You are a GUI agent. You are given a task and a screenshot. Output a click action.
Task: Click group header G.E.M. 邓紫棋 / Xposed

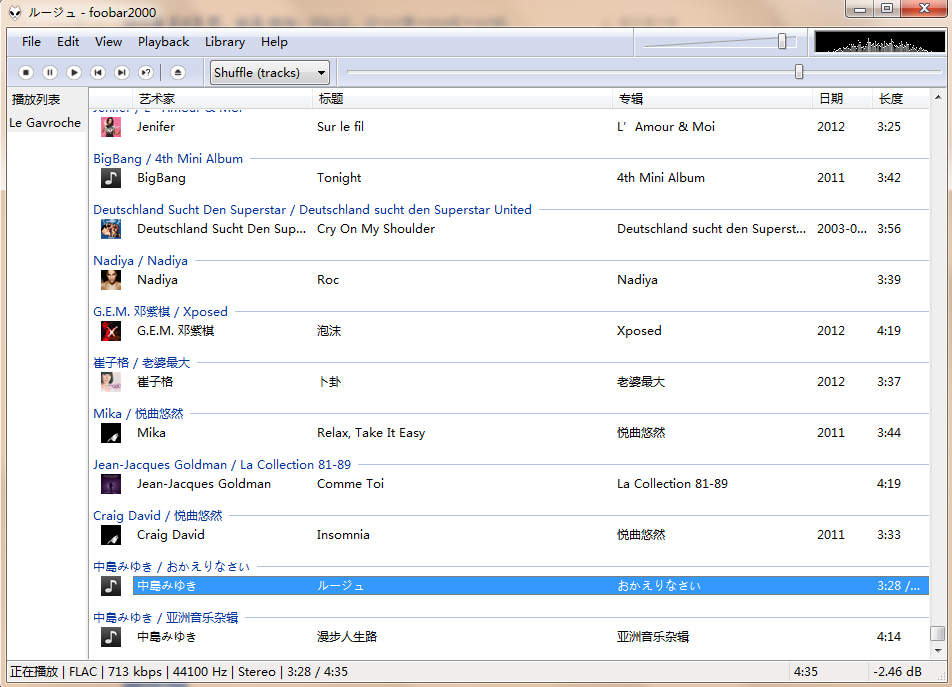point(160,312)
